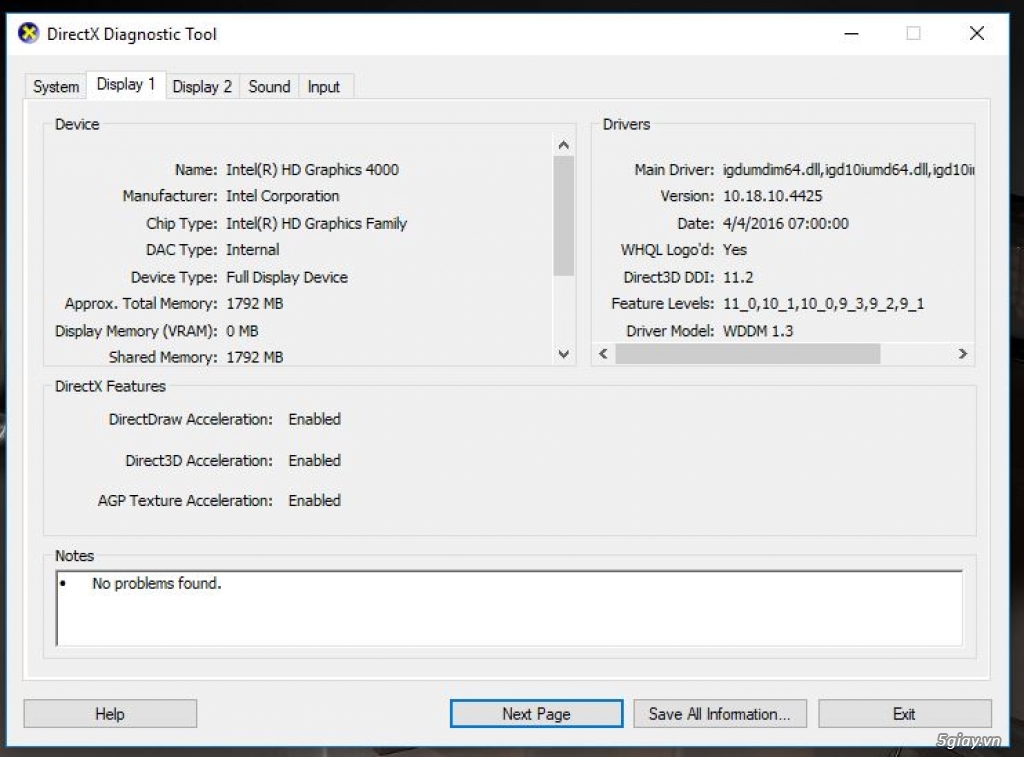Click the AGP Texture Acceleration Enabled status

coord(315,500)
